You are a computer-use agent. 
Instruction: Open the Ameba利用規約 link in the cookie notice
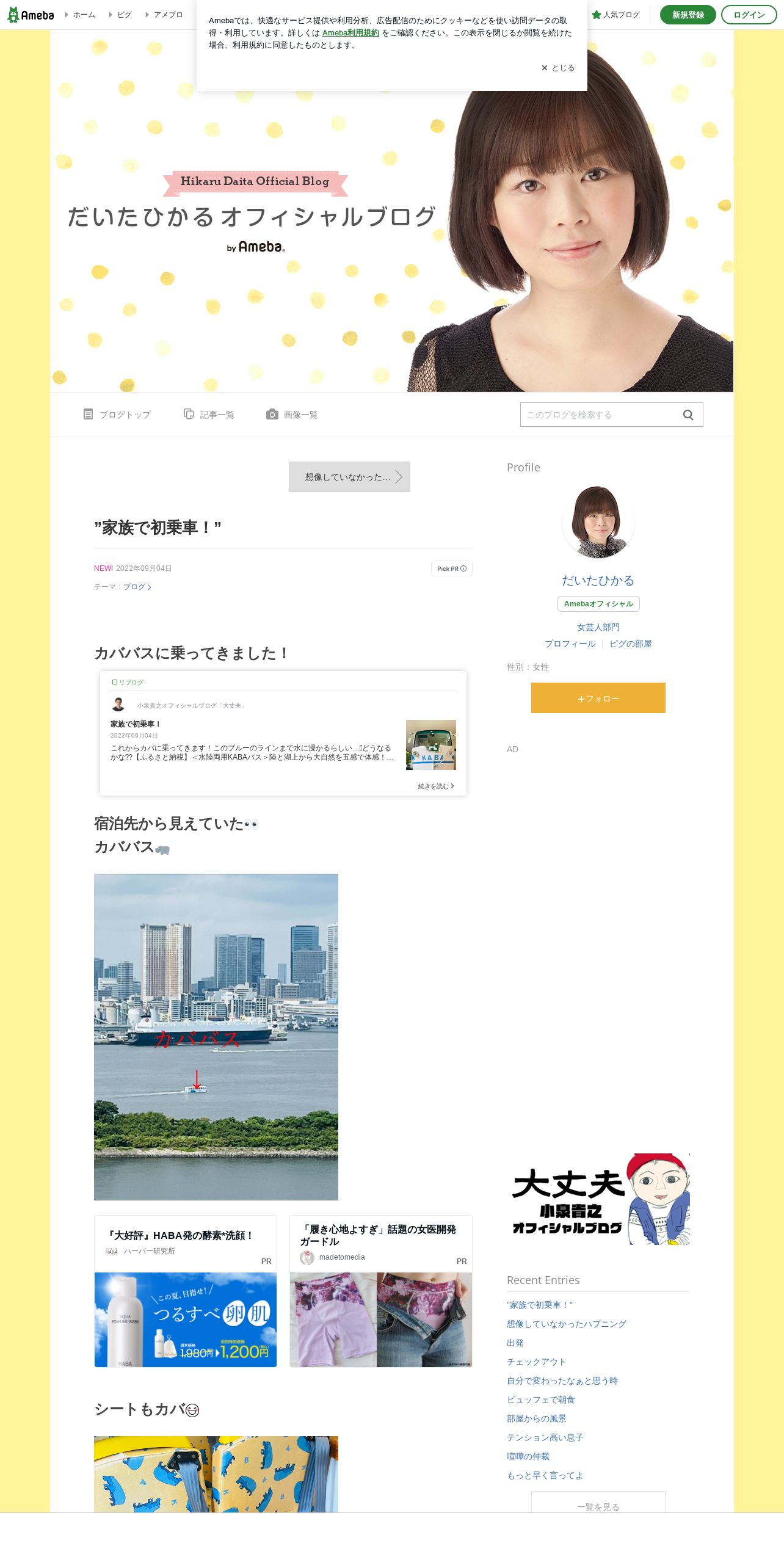pyautogui.click(x=350, y=33)
